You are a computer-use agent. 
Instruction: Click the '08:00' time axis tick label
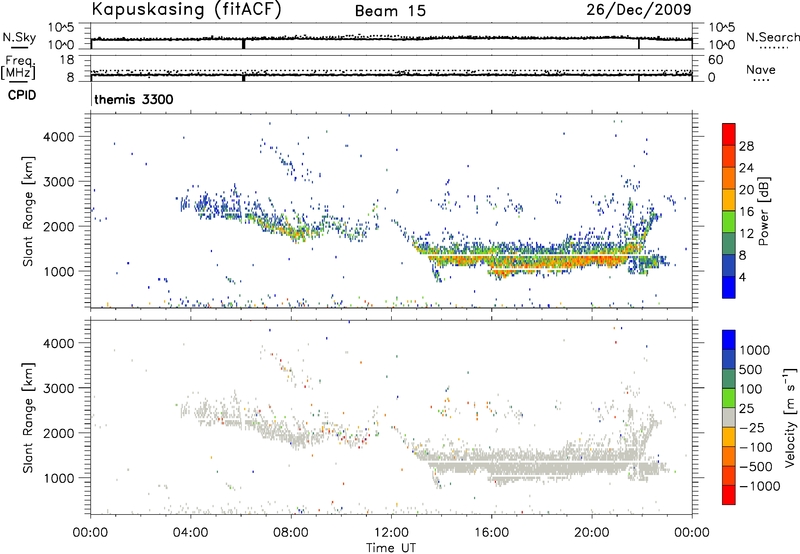click(291, 533)
